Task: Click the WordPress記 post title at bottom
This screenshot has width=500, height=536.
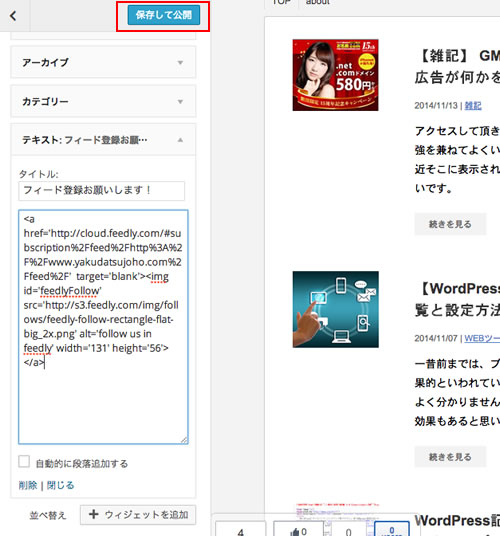Action: click(x=457, y=521)
